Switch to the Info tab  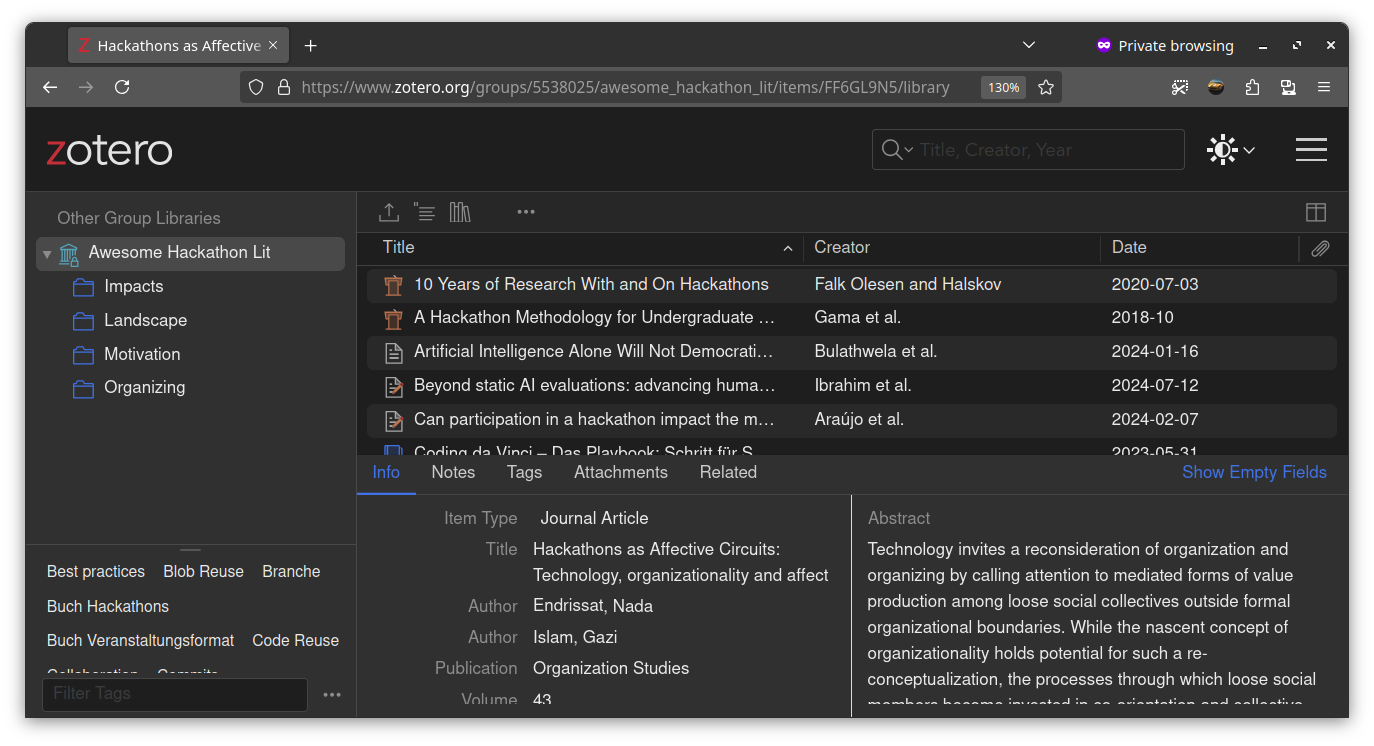coord(386,472)
